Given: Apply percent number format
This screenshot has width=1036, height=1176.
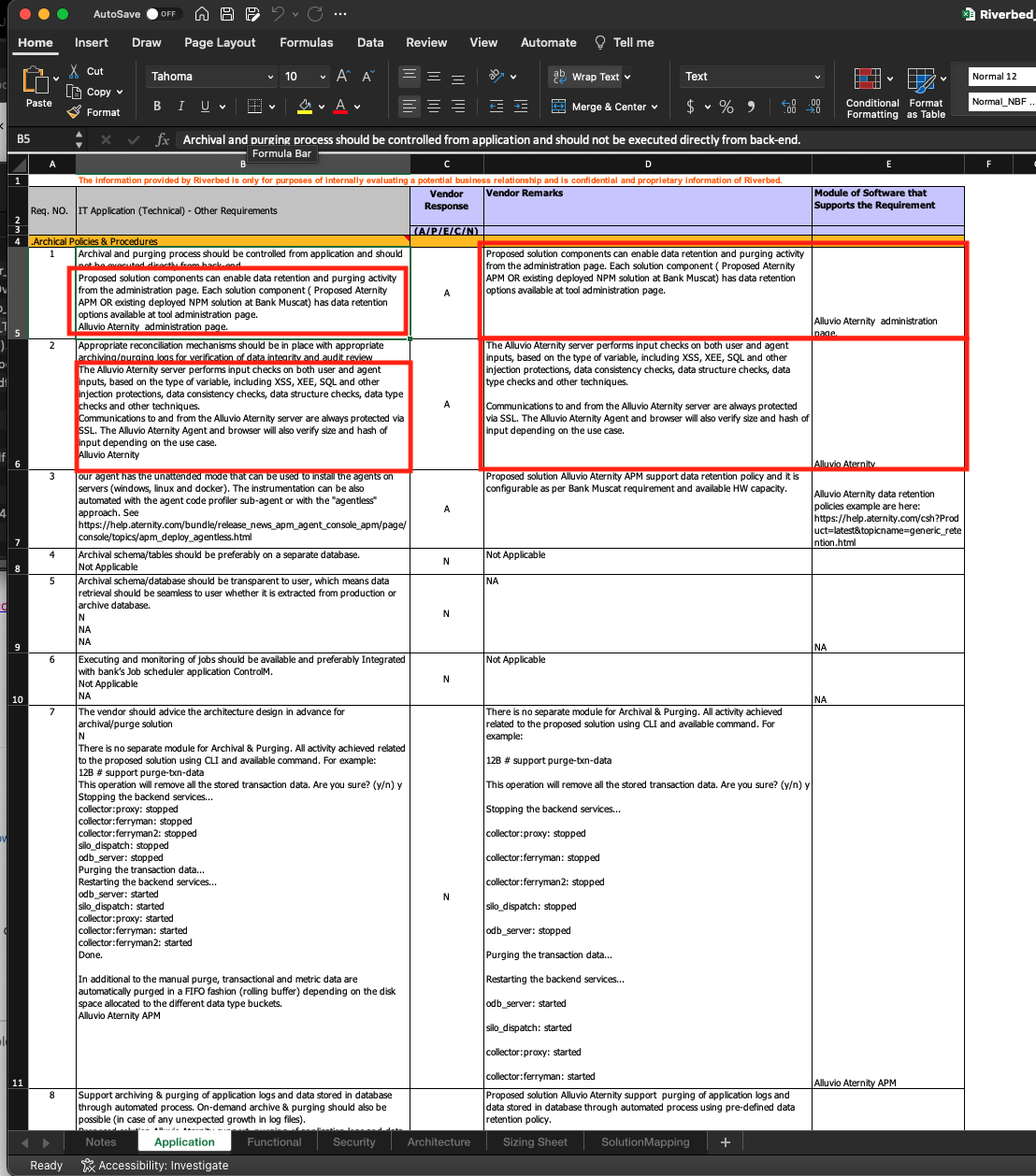Looking at the screenshot, I should pos(726,107).
